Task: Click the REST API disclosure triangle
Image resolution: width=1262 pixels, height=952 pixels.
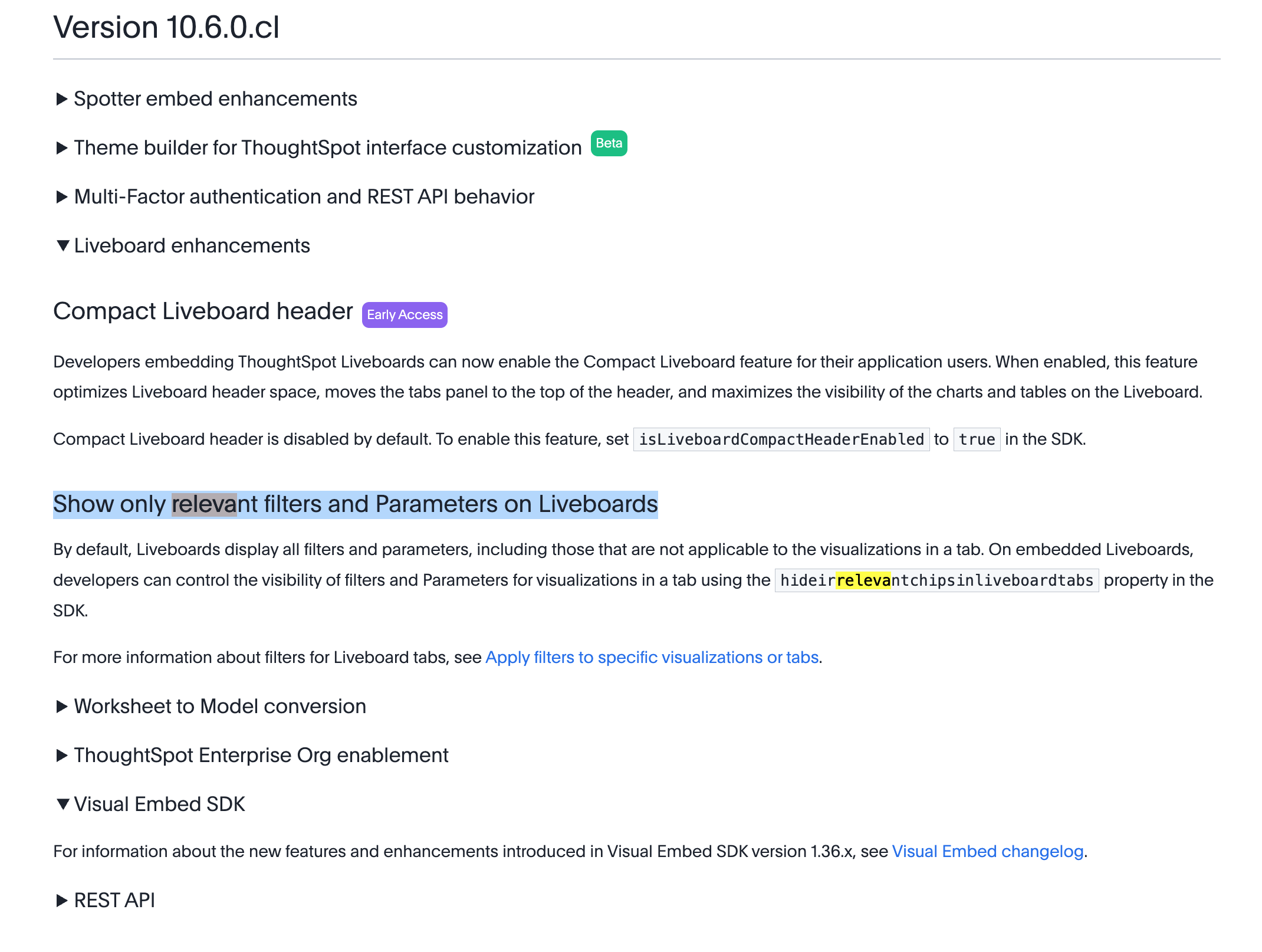Action: point(62,901)
